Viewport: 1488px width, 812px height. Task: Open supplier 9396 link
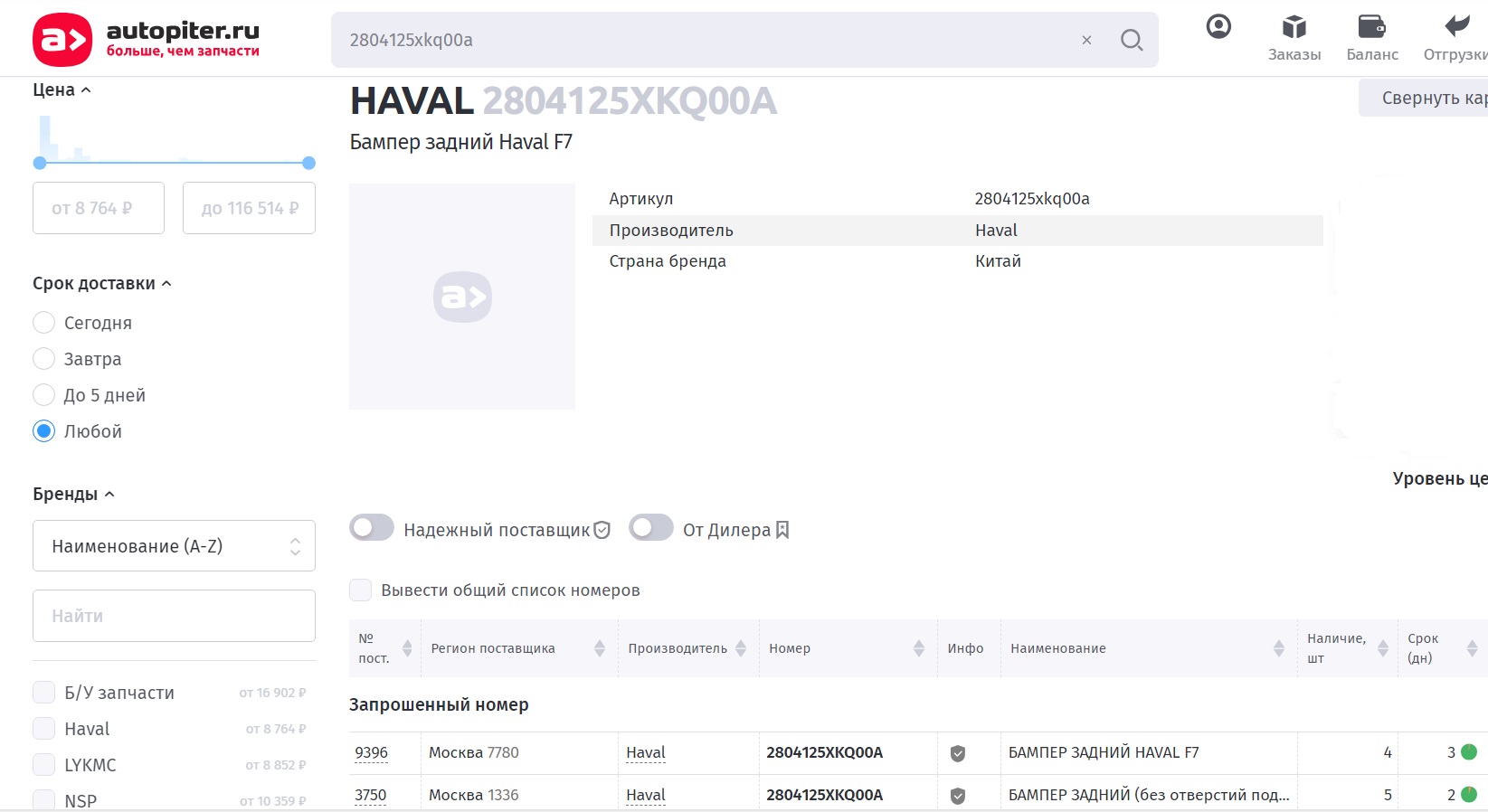(371, 753)
